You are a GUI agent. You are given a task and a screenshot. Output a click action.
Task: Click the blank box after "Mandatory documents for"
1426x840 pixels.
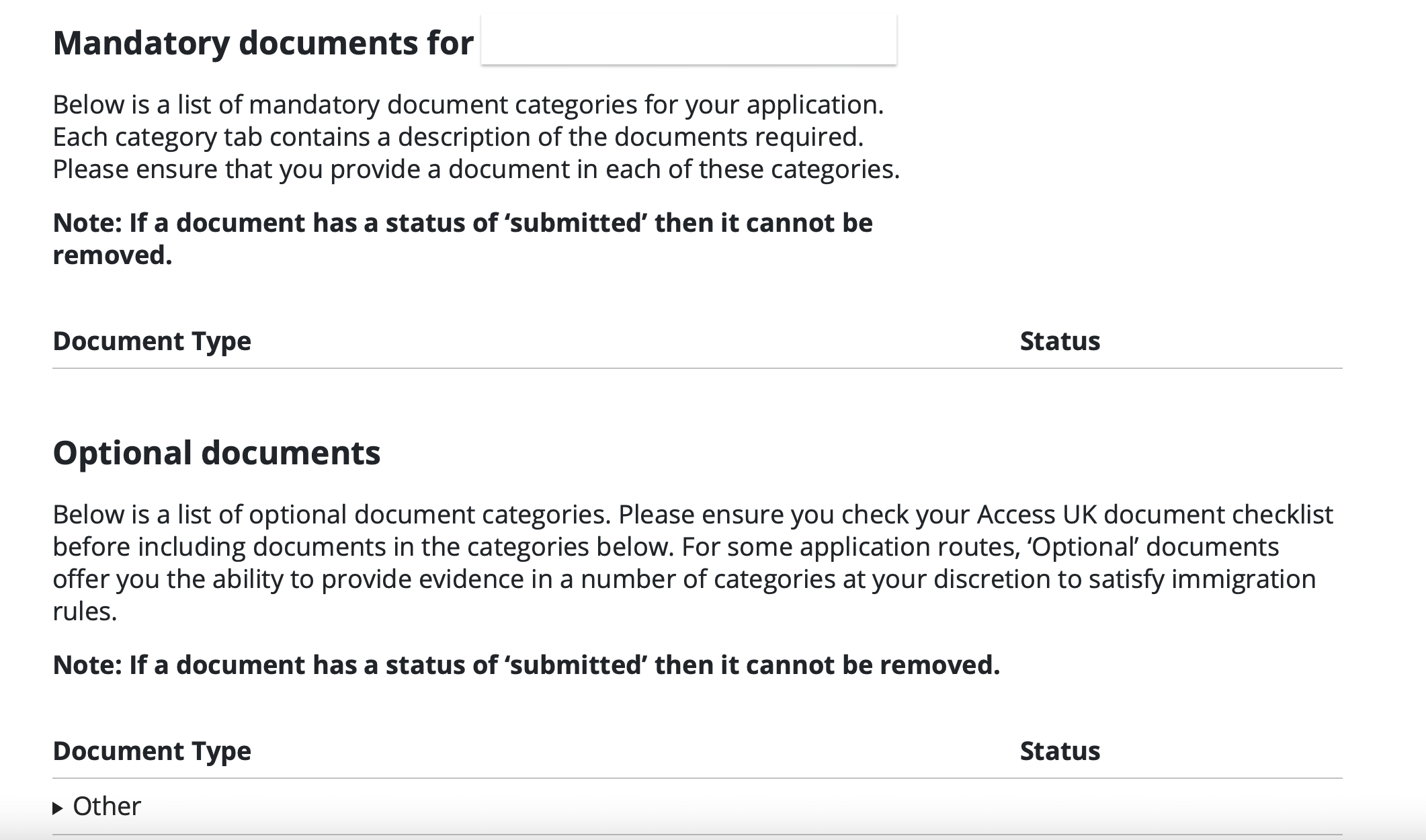pyautogui.click(x=688, y=40)
